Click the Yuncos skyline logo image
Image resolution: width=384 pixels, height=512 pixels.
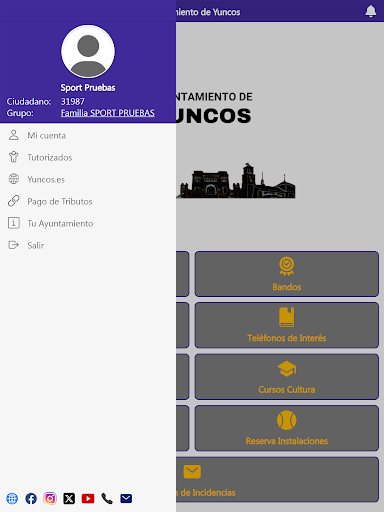point(236,181)
